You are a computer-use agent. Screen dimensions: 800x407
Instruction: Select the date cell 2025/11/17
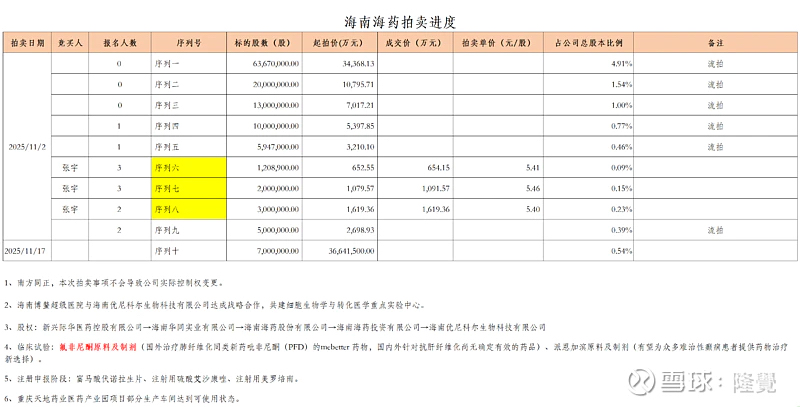point(27,251)
